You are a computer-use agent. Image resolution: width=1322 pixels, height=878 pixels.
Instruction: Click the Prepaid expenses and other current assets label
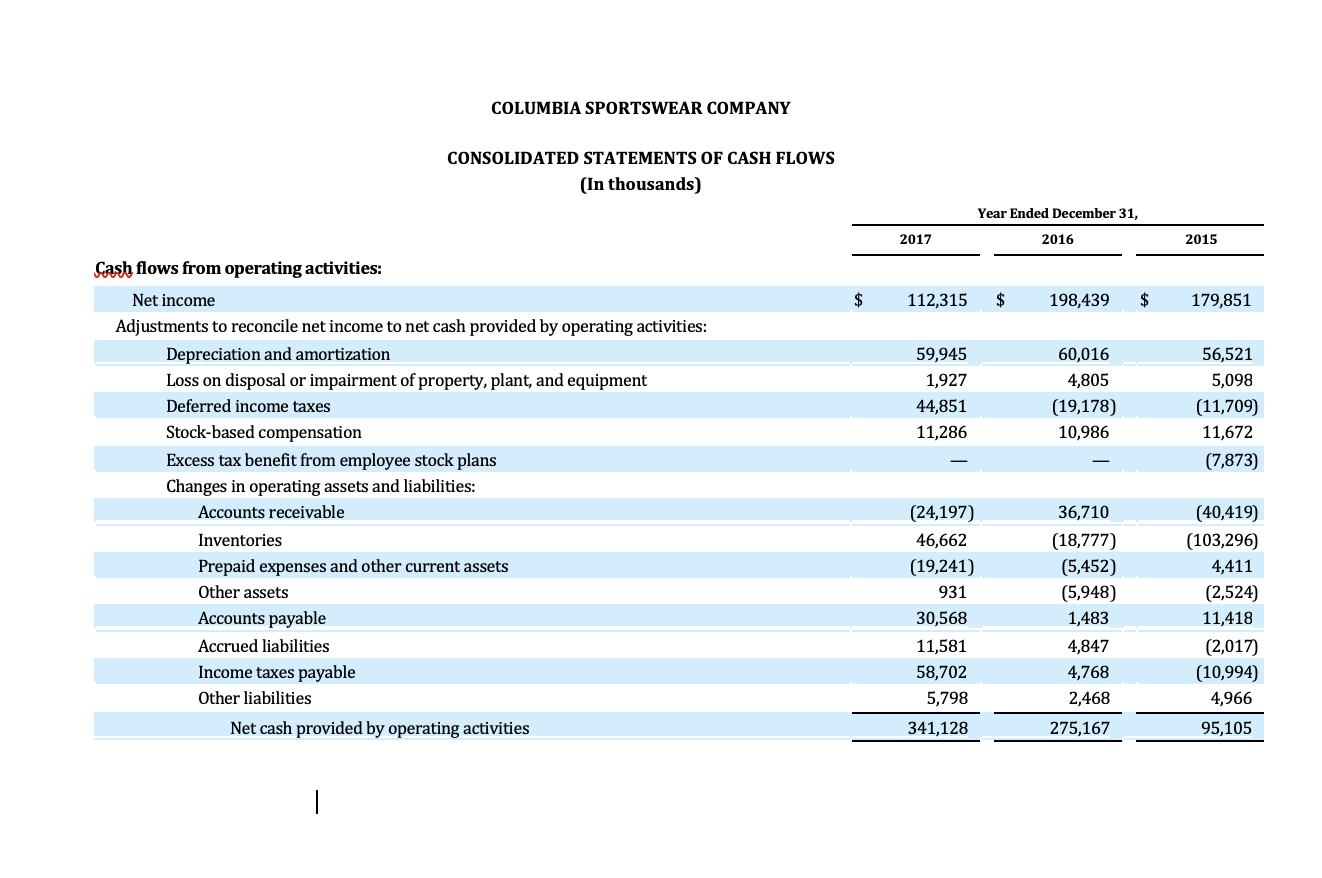click(354, 566)
